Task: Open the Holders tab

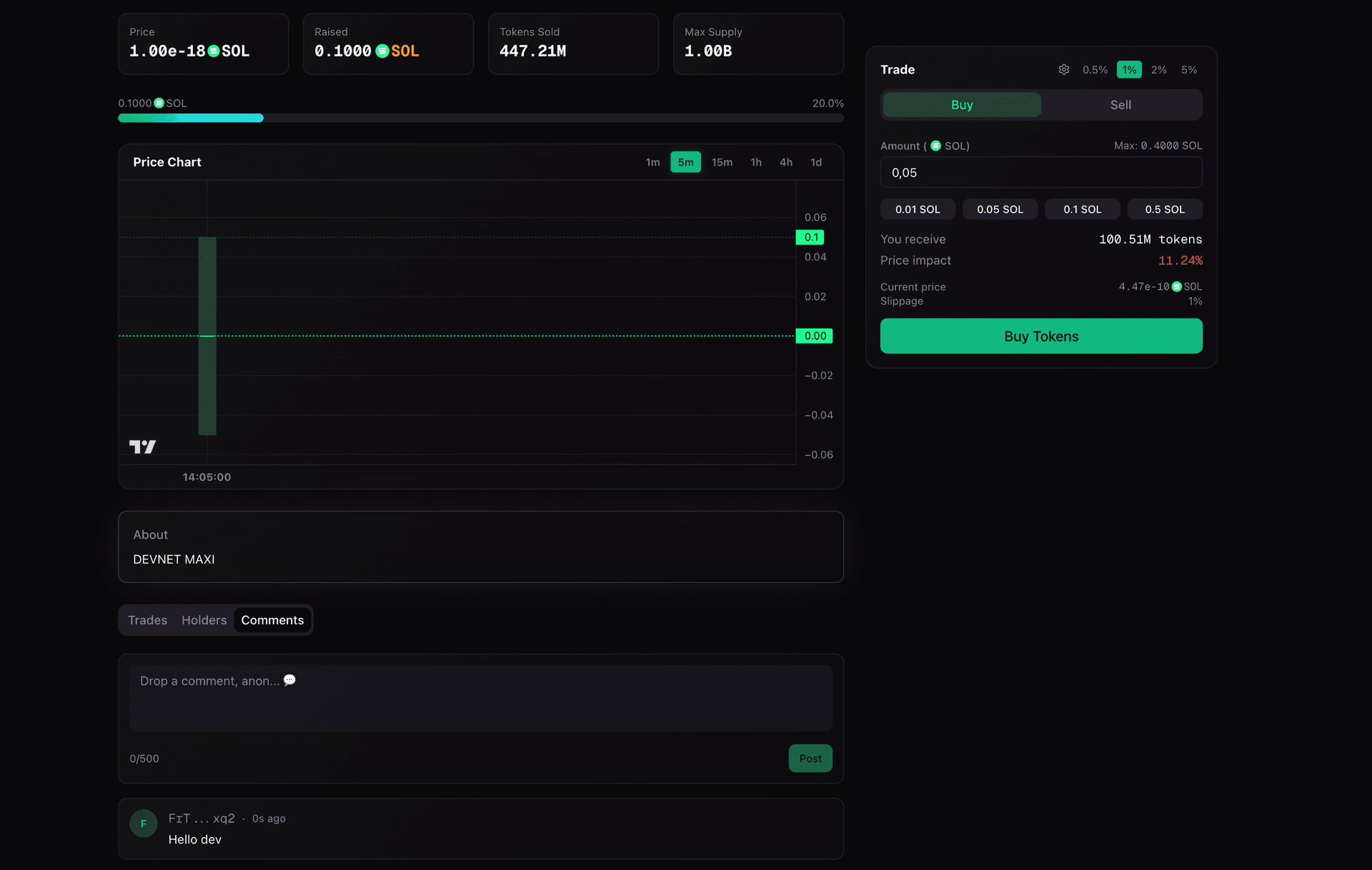Action: pos(204,620)
